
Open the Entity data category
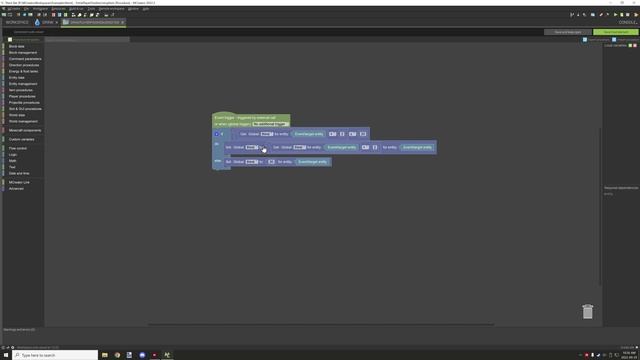pos(17,78)
